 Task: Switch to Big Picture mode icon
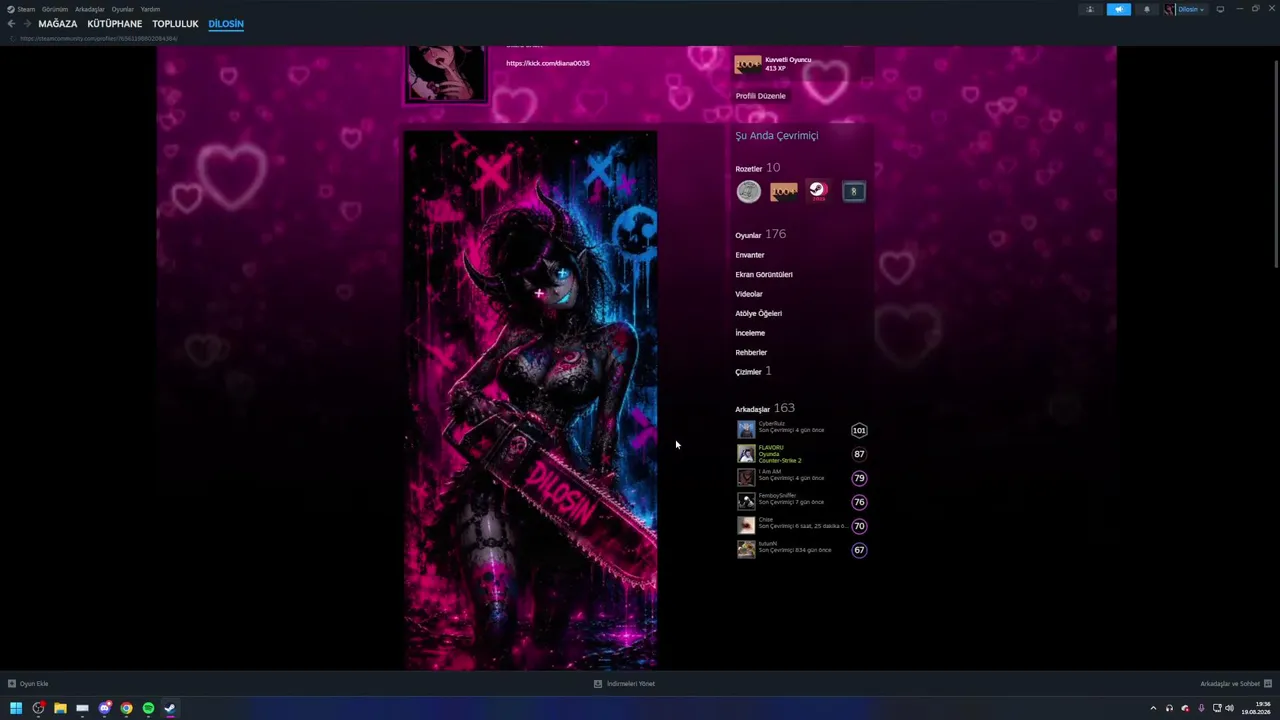[1220, 9]
